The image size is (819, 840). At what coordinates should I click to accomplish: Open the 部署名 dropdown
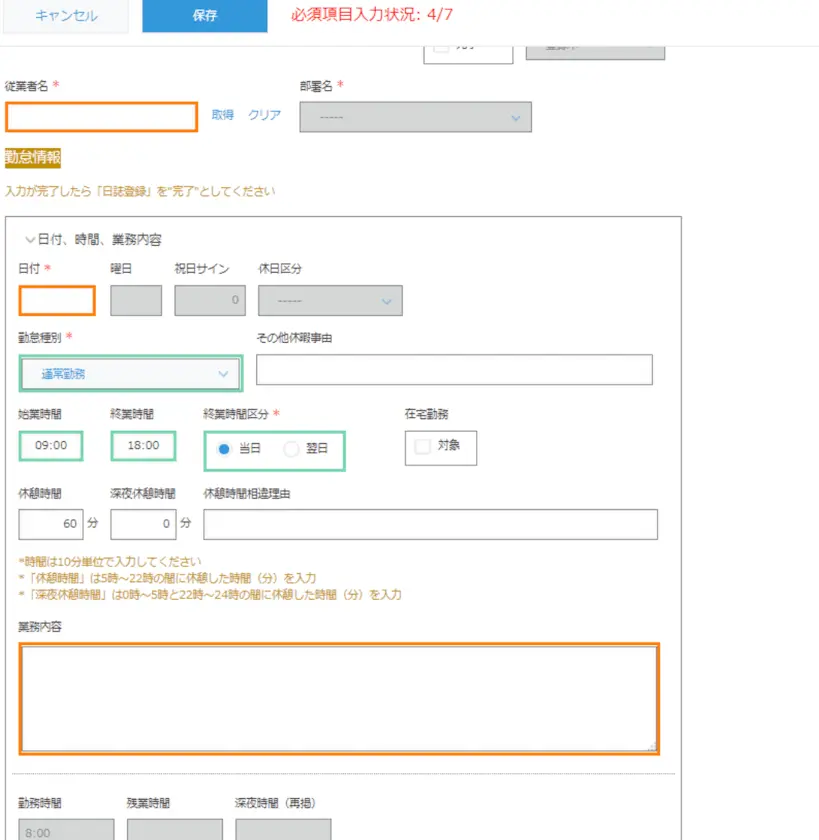click(419, 117)
